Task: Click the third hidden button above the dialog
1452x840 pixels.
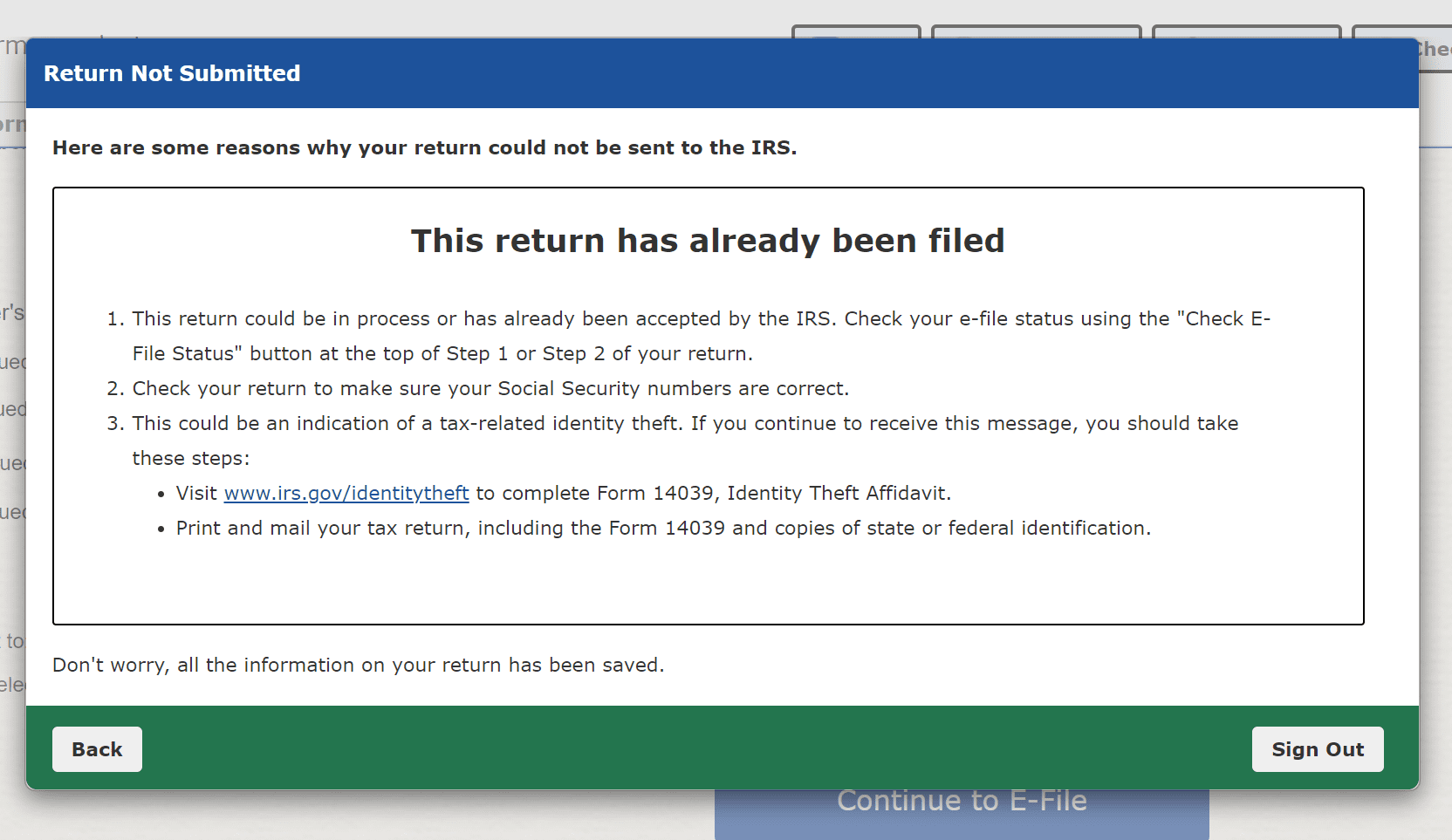Action: (x=1246, y=31)
